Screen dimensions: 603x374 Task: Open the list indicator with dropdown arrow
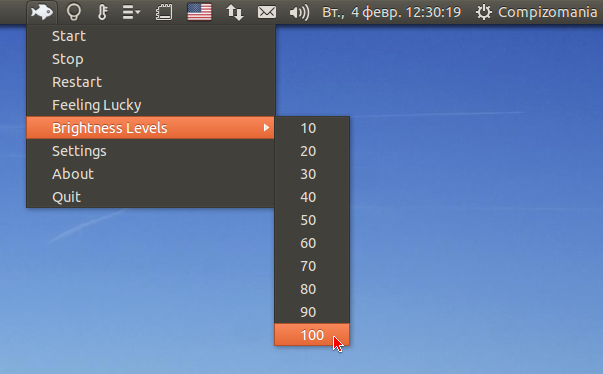click(x=131, y=12)
